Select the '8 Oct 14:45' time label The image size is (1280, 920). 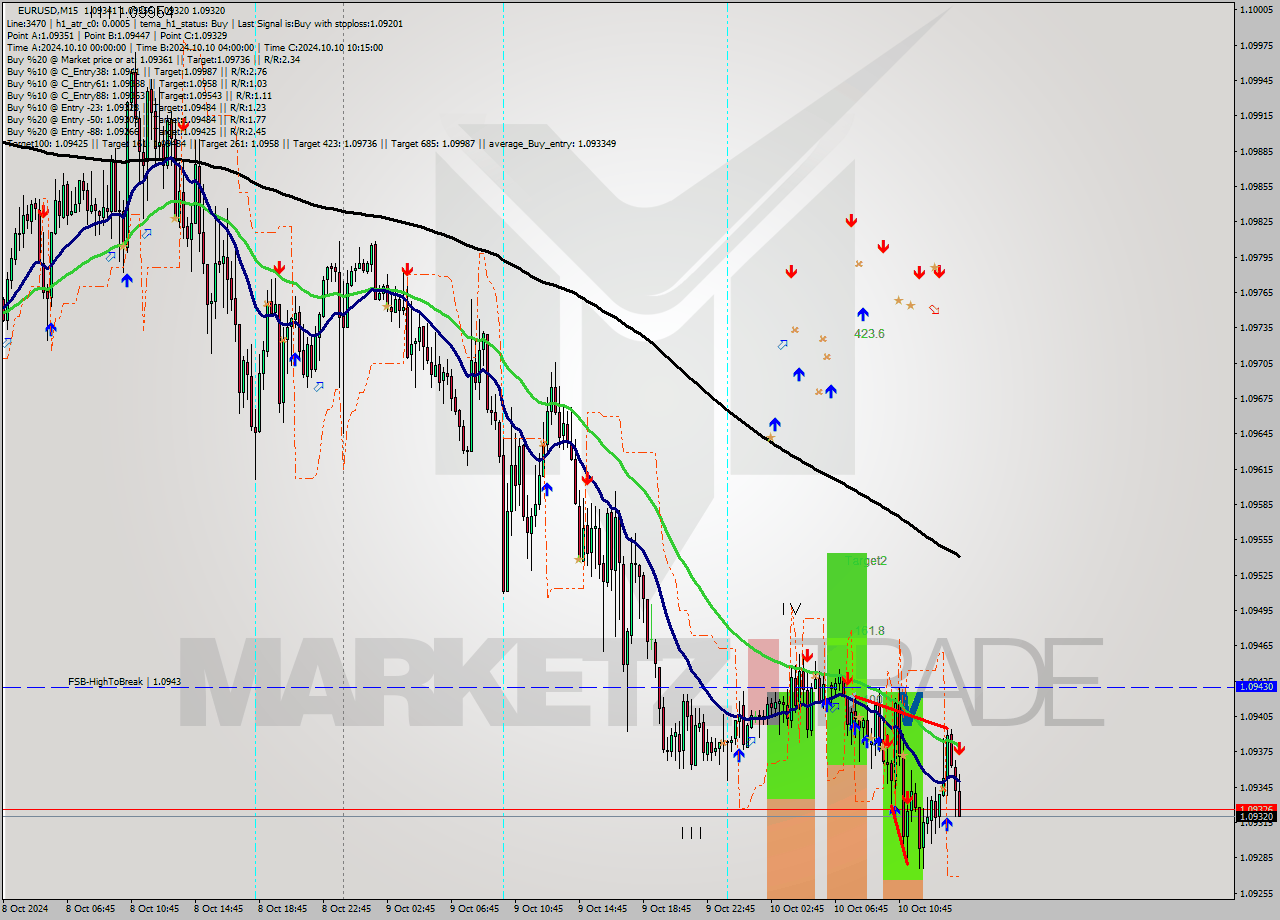click(x=219, y=909)
